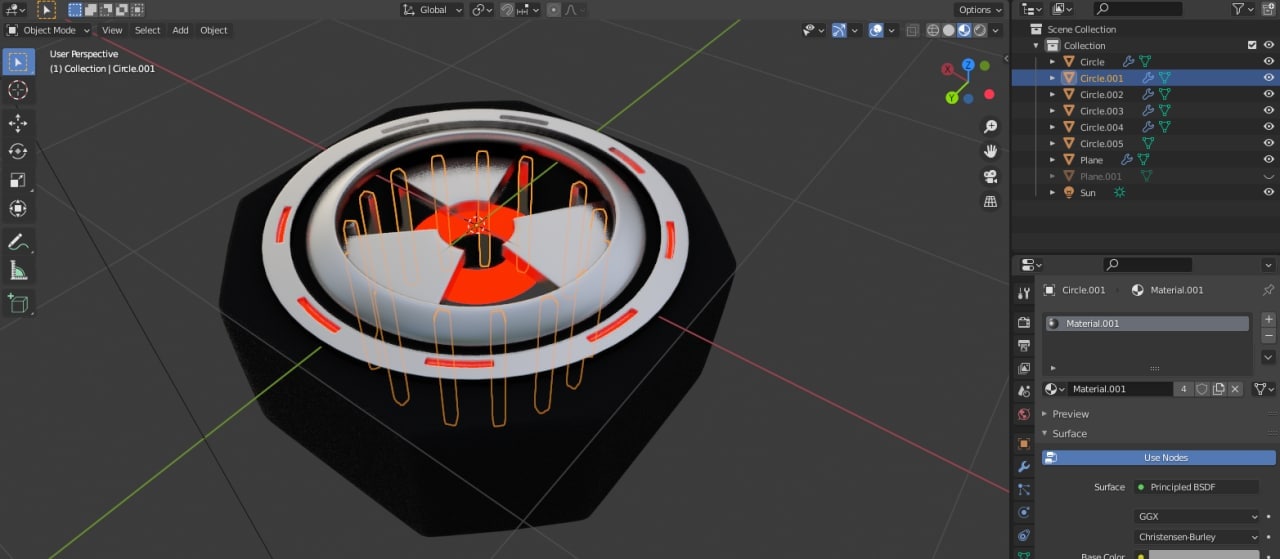This screenshot has width=1280, height=559.
Task: Open the World properties tab
Action: click(x=1023, y=414)
